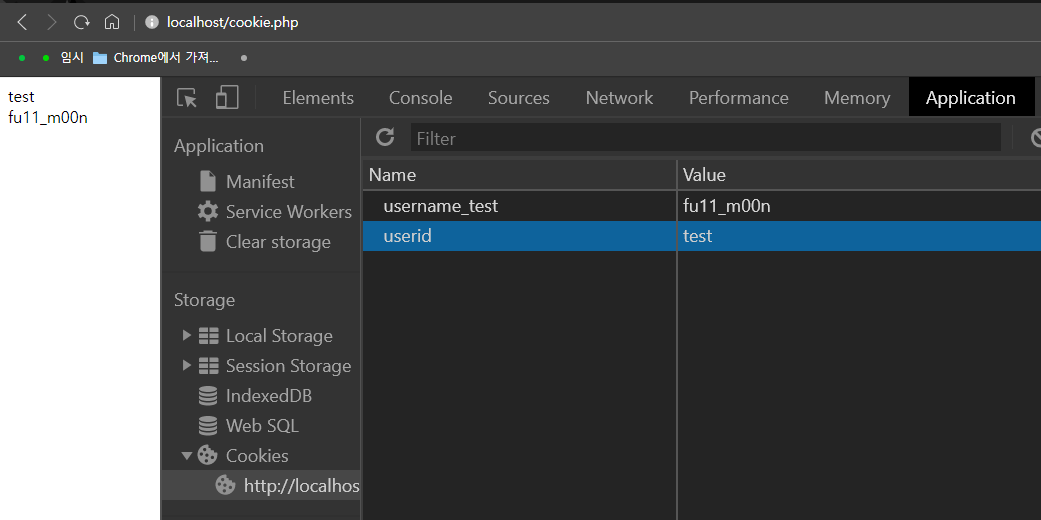Select the IndexedDB storage item
The height and width of the screenshot is (520, 1041).
[x=268, y=396]
